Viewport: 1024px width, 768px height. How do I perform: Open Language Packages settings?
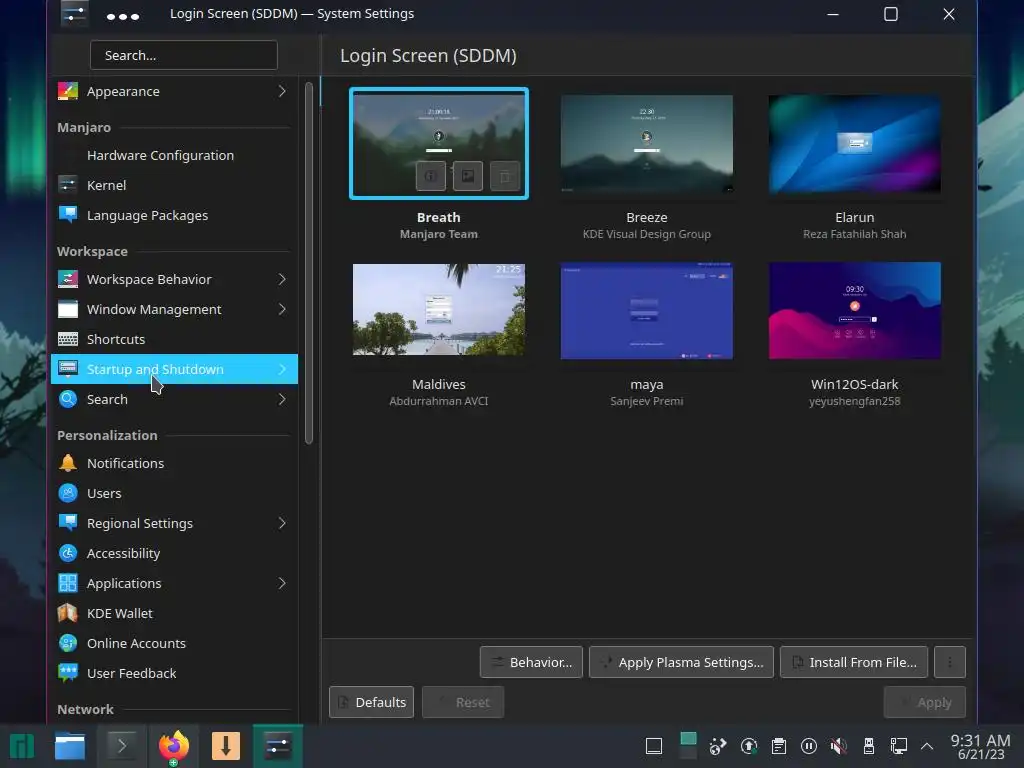174,216
